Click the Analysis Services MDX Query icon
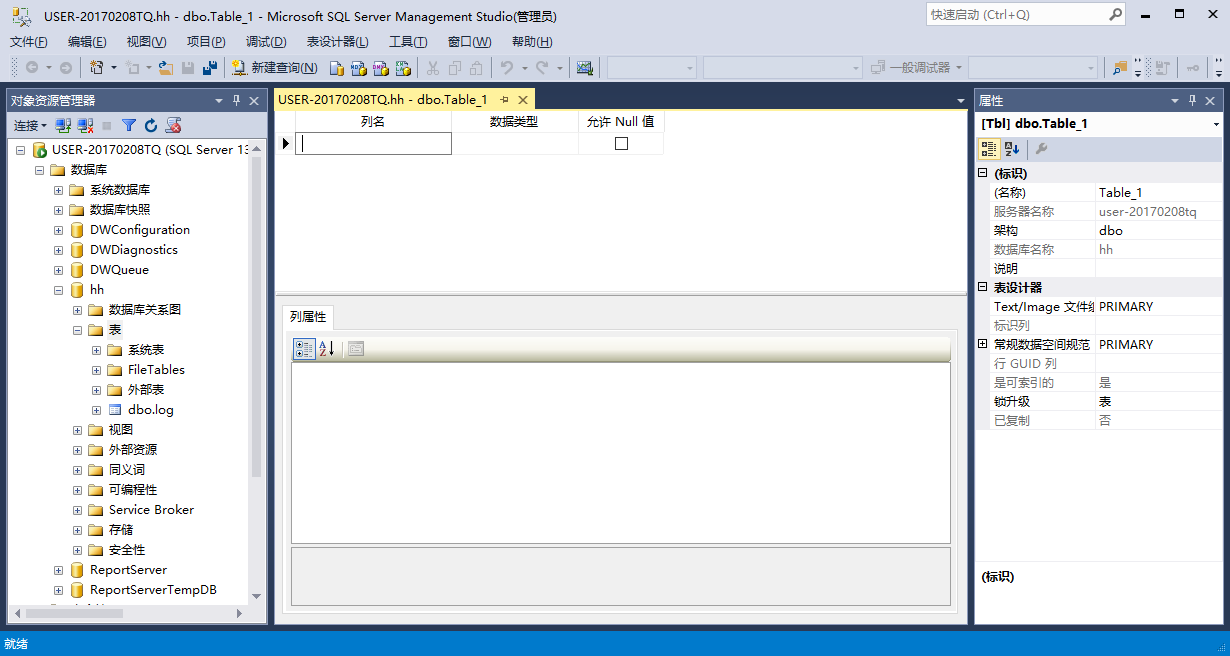This screenshot has height=656, width=1230. pyautogui.click(x=359, y=68)
